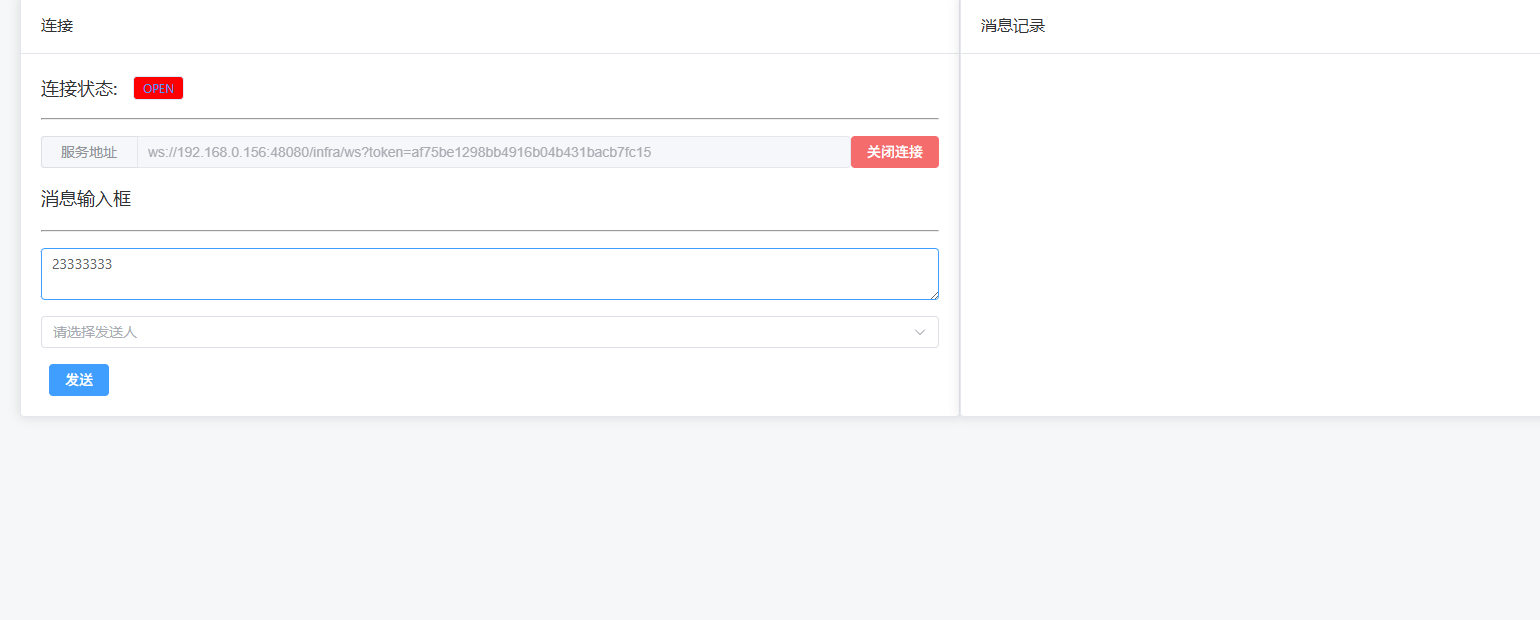This screenshot has width=1540, height=620.
Task: Click the red OPEN status tag
Action: pos(158,89)
